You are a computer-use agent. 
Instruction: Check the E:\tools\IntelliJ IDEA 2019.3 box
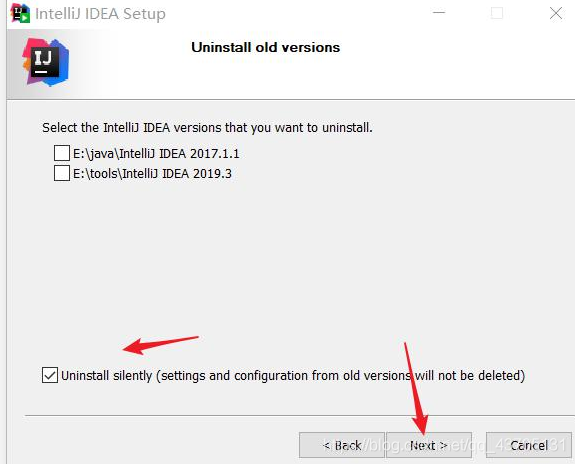[62, 173]
